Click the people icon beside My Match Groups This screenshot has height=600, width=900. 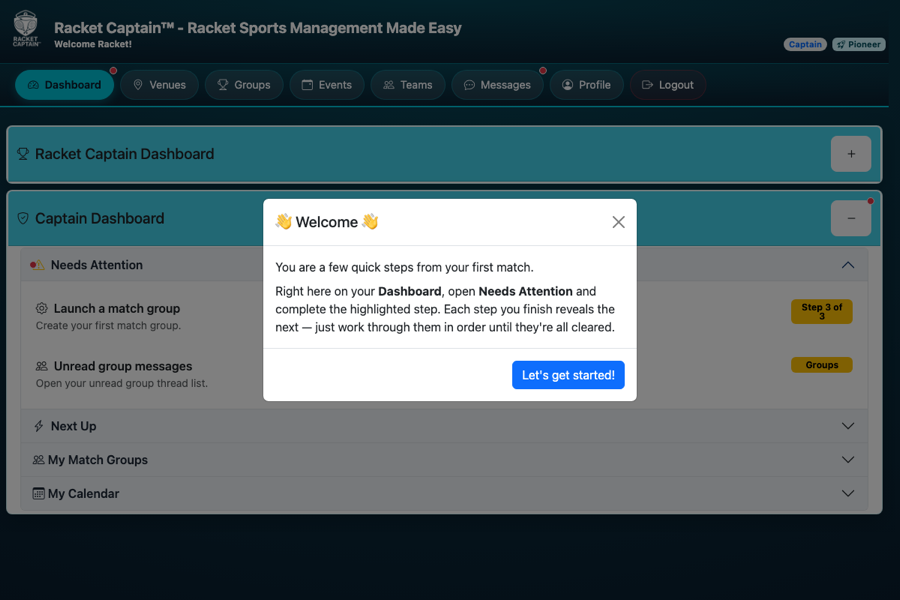pyautogui.click(x=38, y=460)
